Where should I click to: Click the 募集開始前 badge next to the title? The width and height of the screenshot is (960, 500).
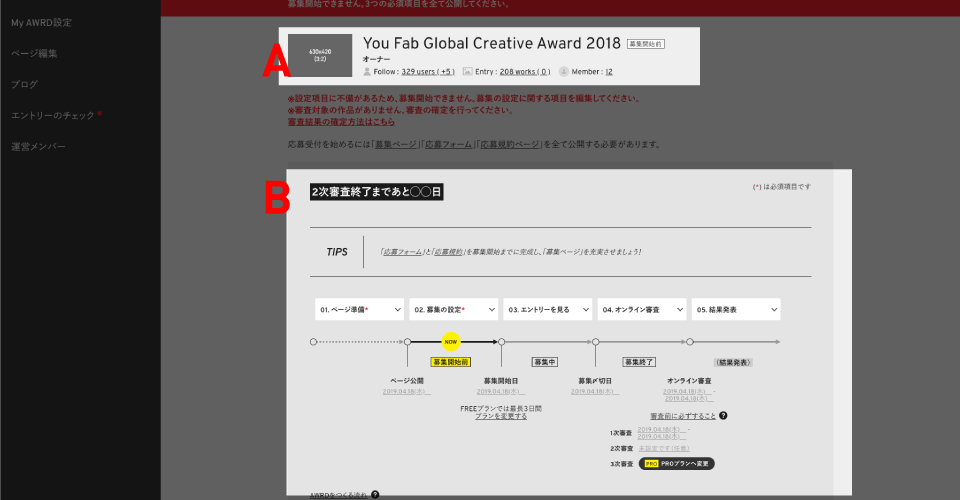pyautogui.click(x=645, y=44)
